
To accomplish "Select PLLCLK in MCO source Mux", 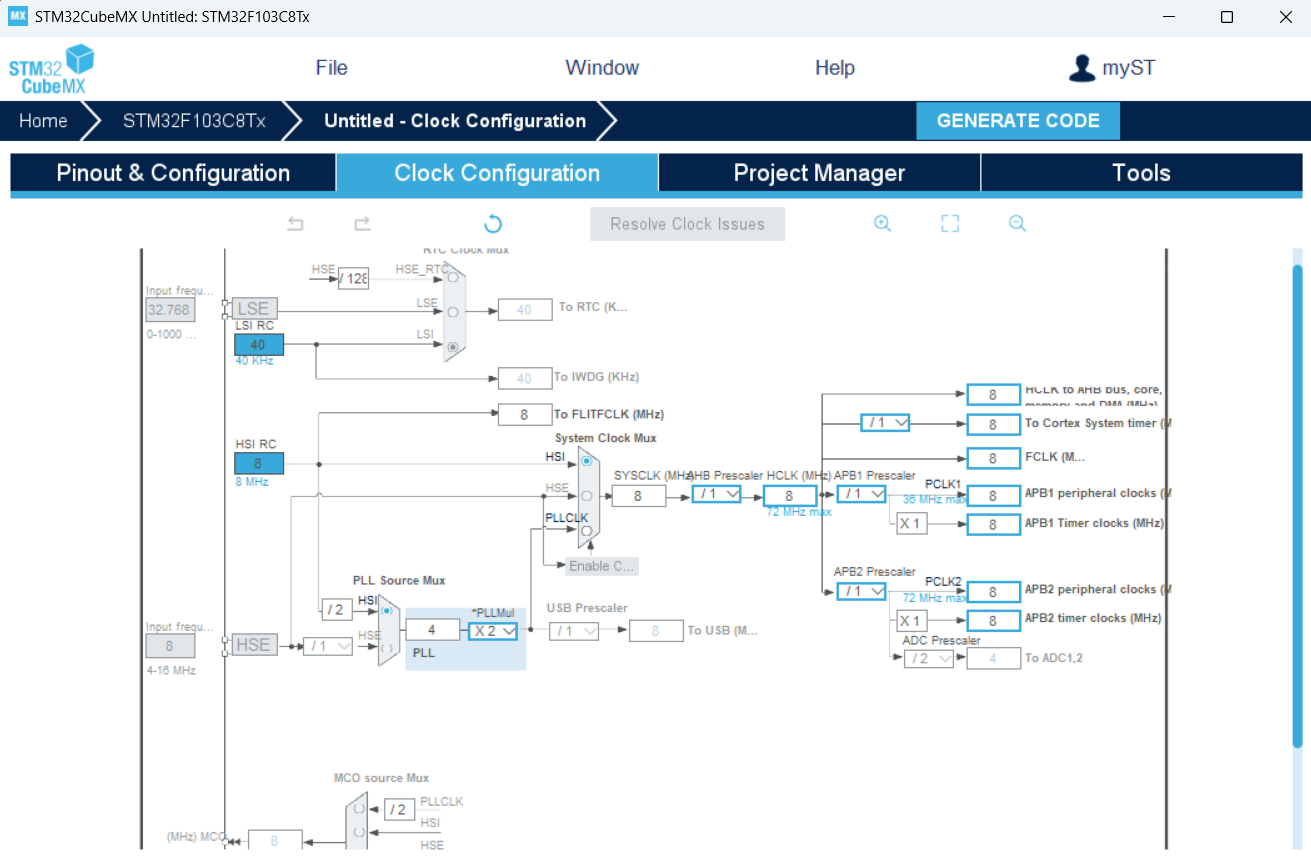I will (359, 808).
